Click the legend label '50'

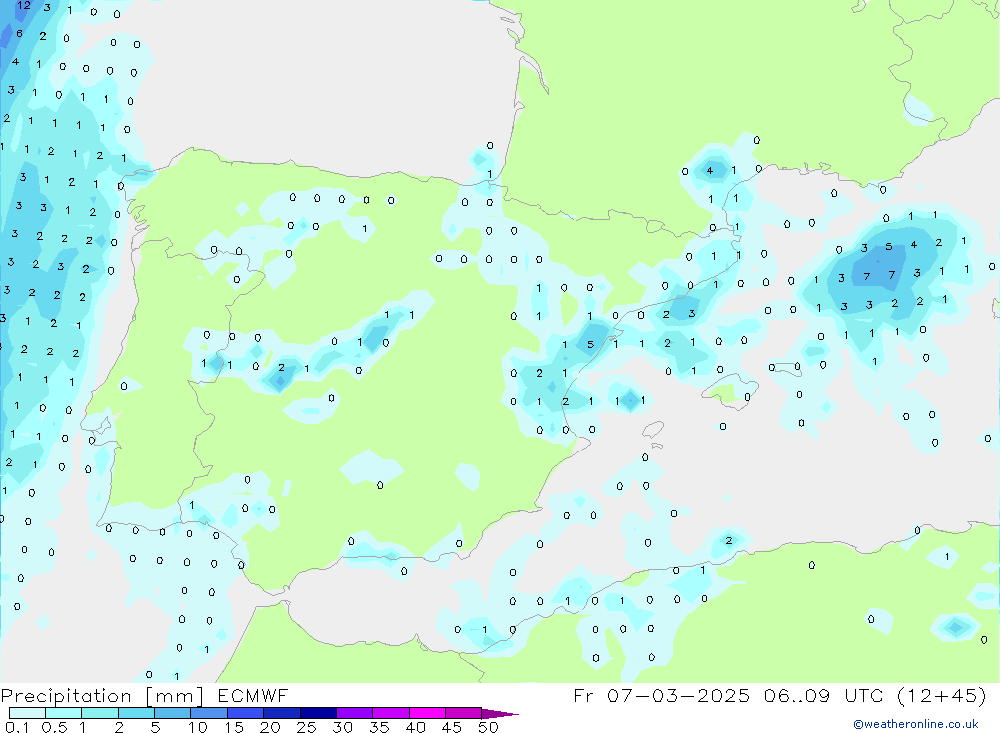tap(489, 727)
